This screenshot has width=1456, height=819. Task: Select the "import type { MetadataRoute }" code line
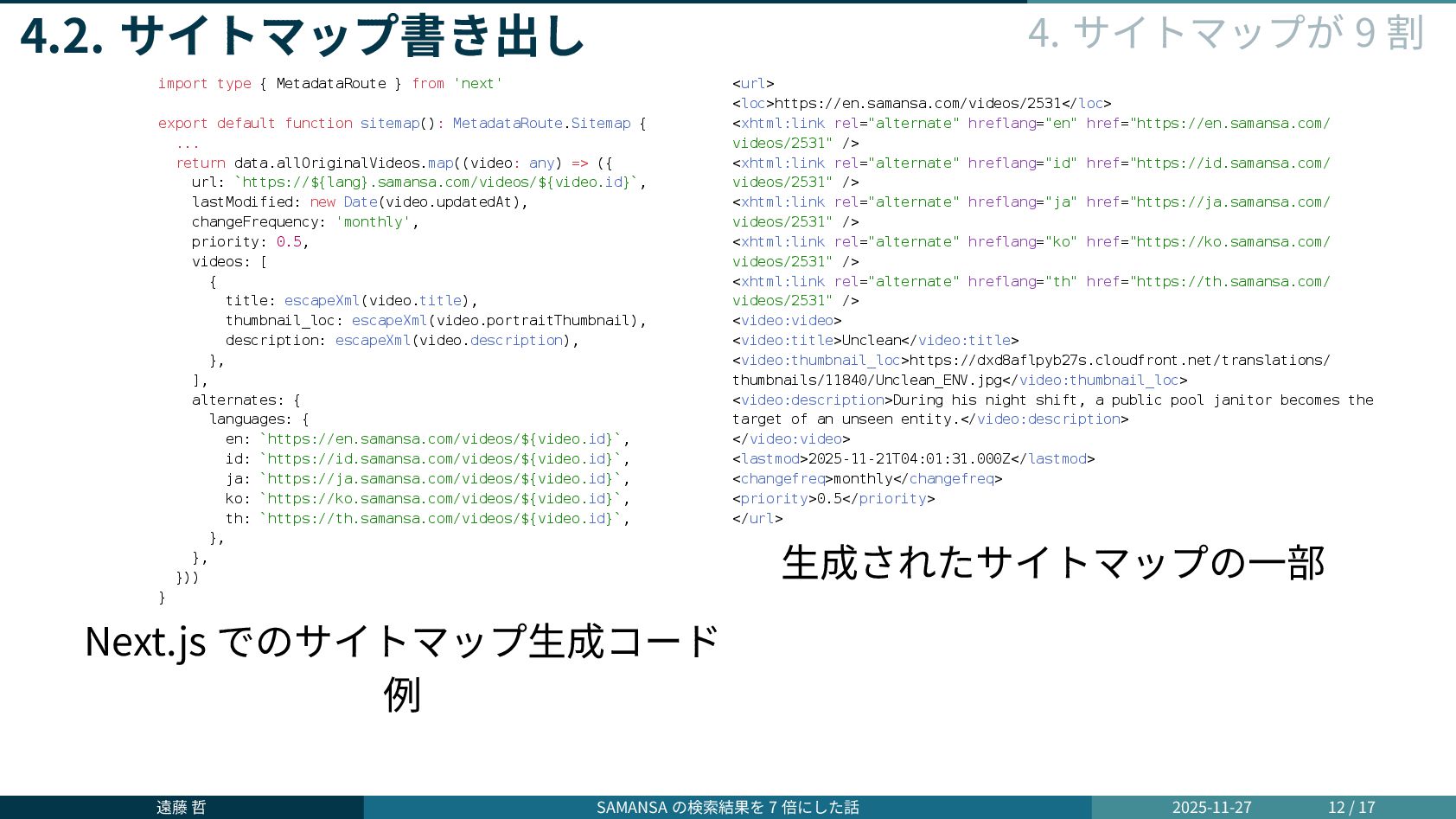click(x=330, y=83)
